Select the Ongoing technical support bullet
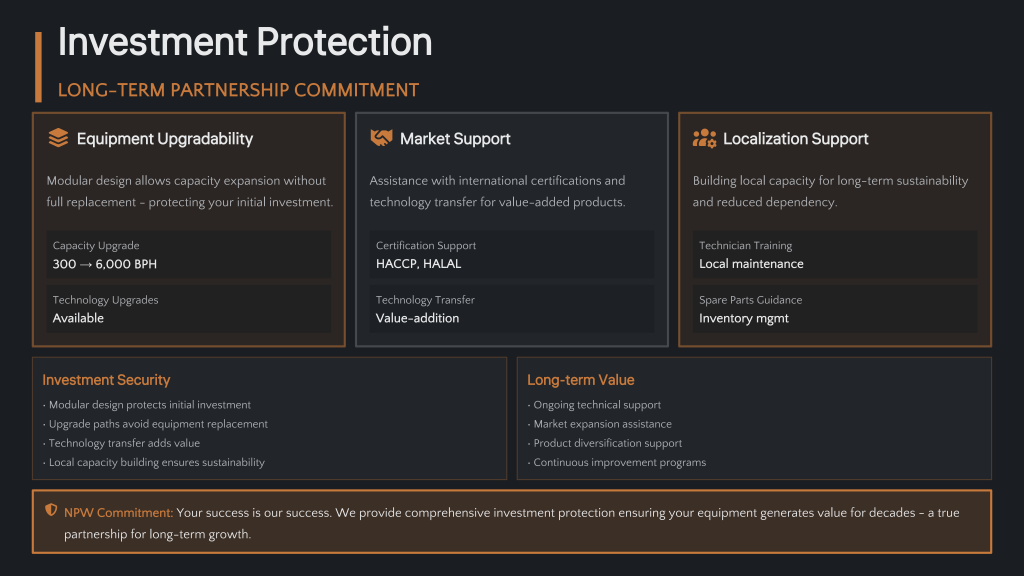The image size is (1024, 576). 597,405
